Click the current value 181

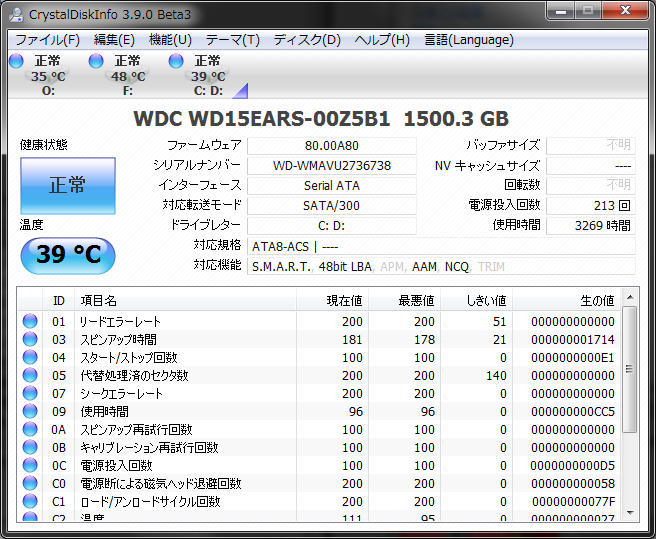352,339
